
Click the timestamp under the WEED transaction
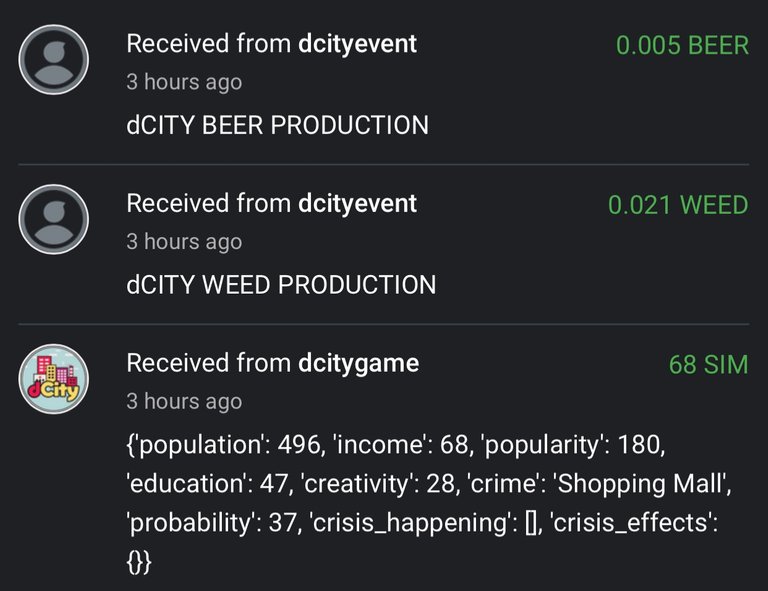(184, 241)
